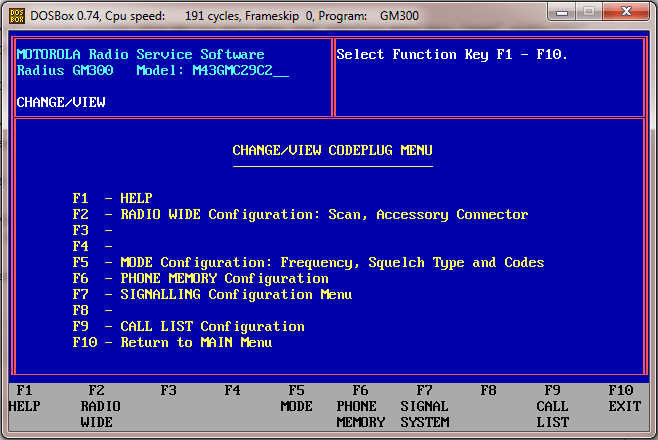Minimize the DOSBox window
Screen dimensions: 658x440
point(561,12)
